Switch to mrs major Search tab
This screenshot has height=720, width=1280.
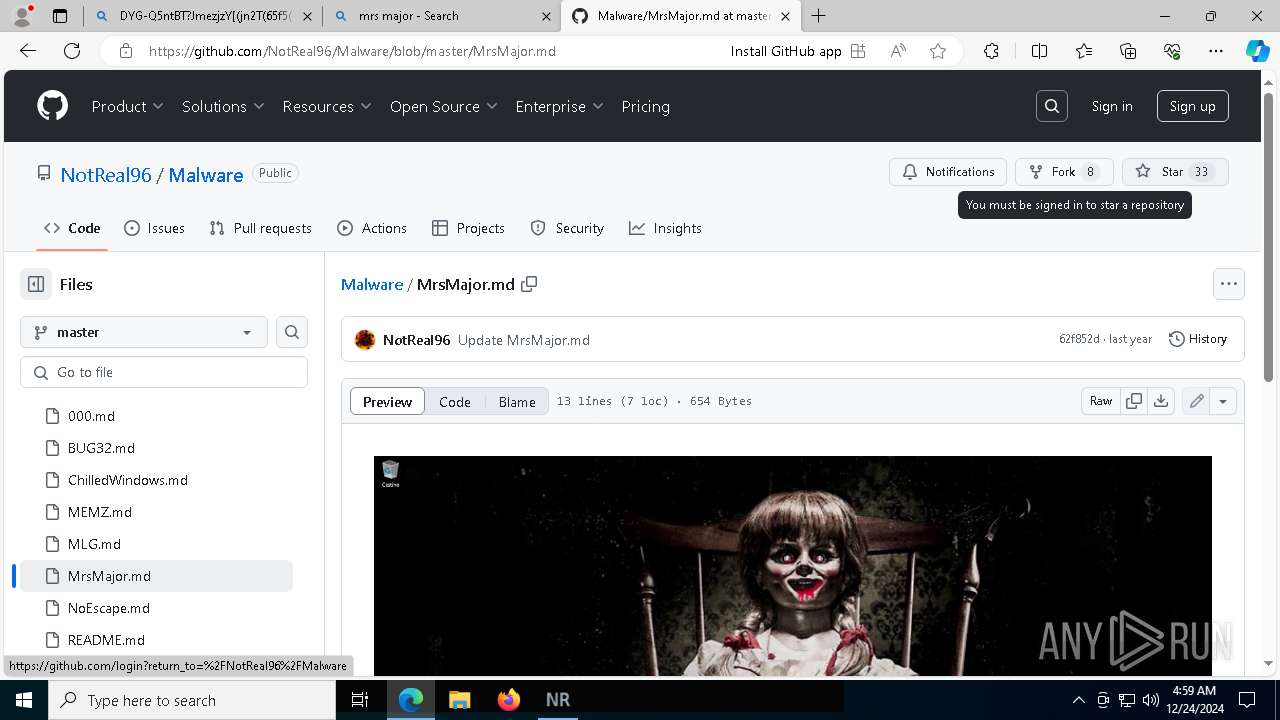tap(442, 16)
